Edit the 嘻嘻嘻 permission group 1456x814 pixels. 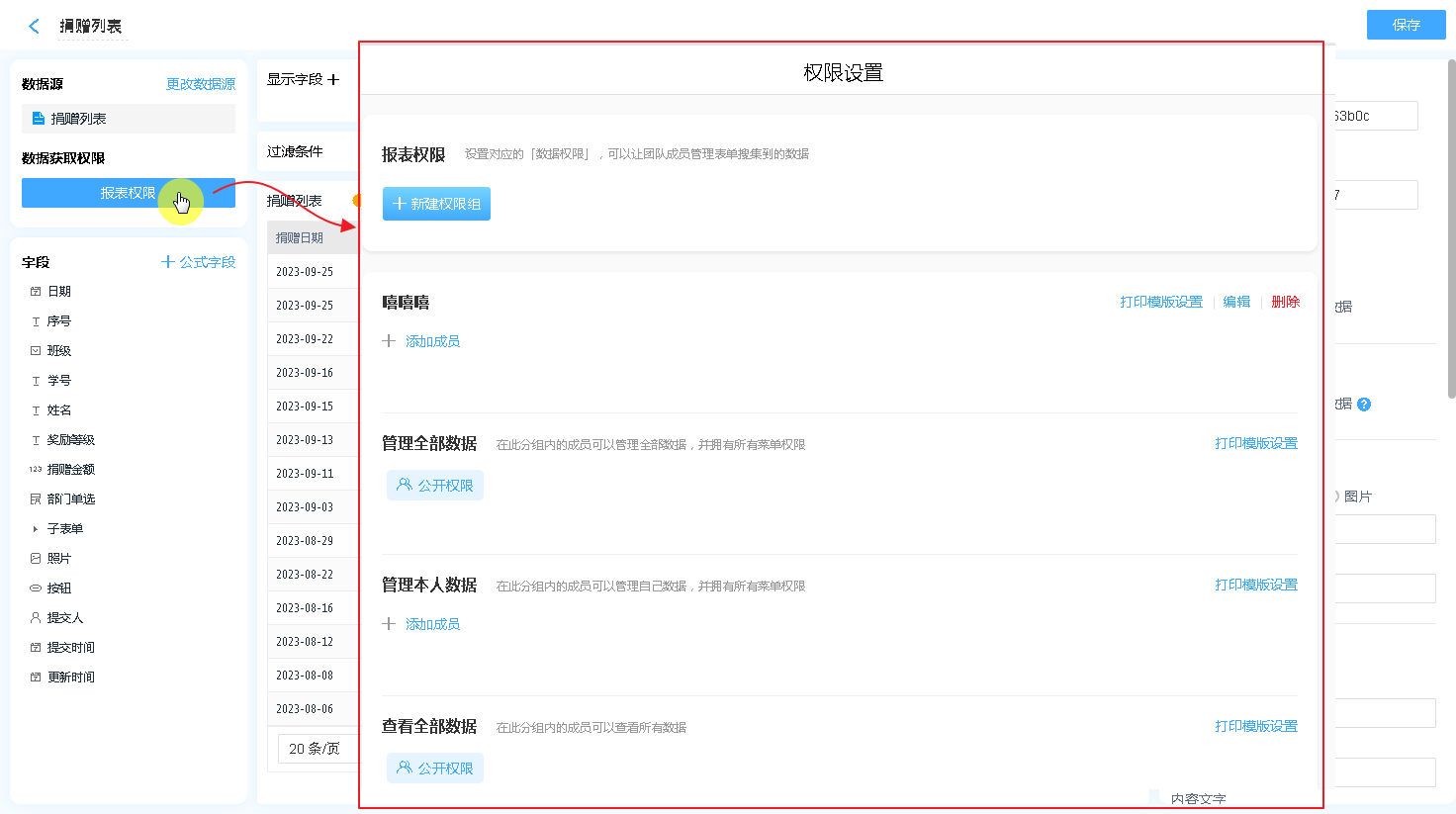pos(1236,303)
